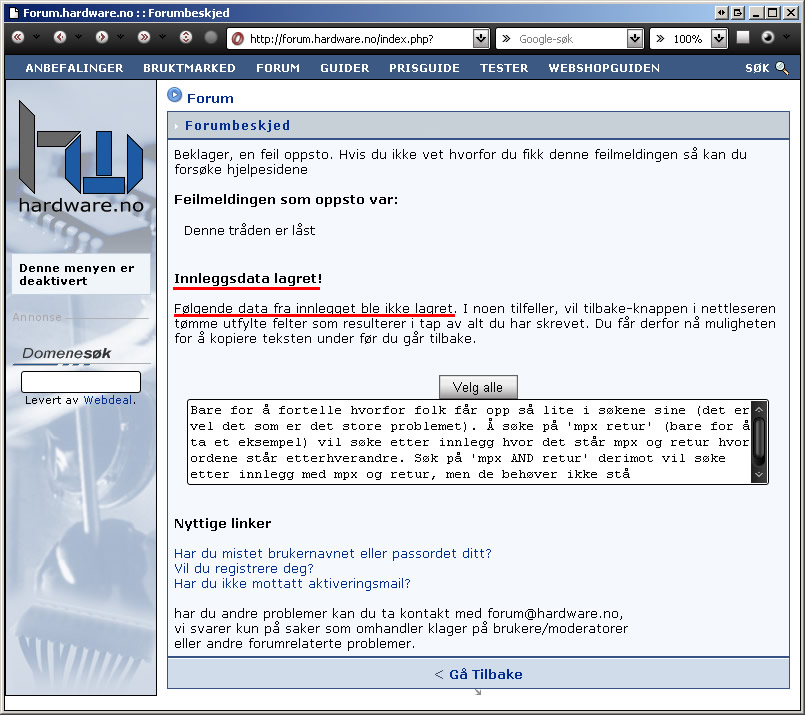The height and width of the screenshot is (715, 805).
Task: Minimize the browser window
Action: coord(756,13)
